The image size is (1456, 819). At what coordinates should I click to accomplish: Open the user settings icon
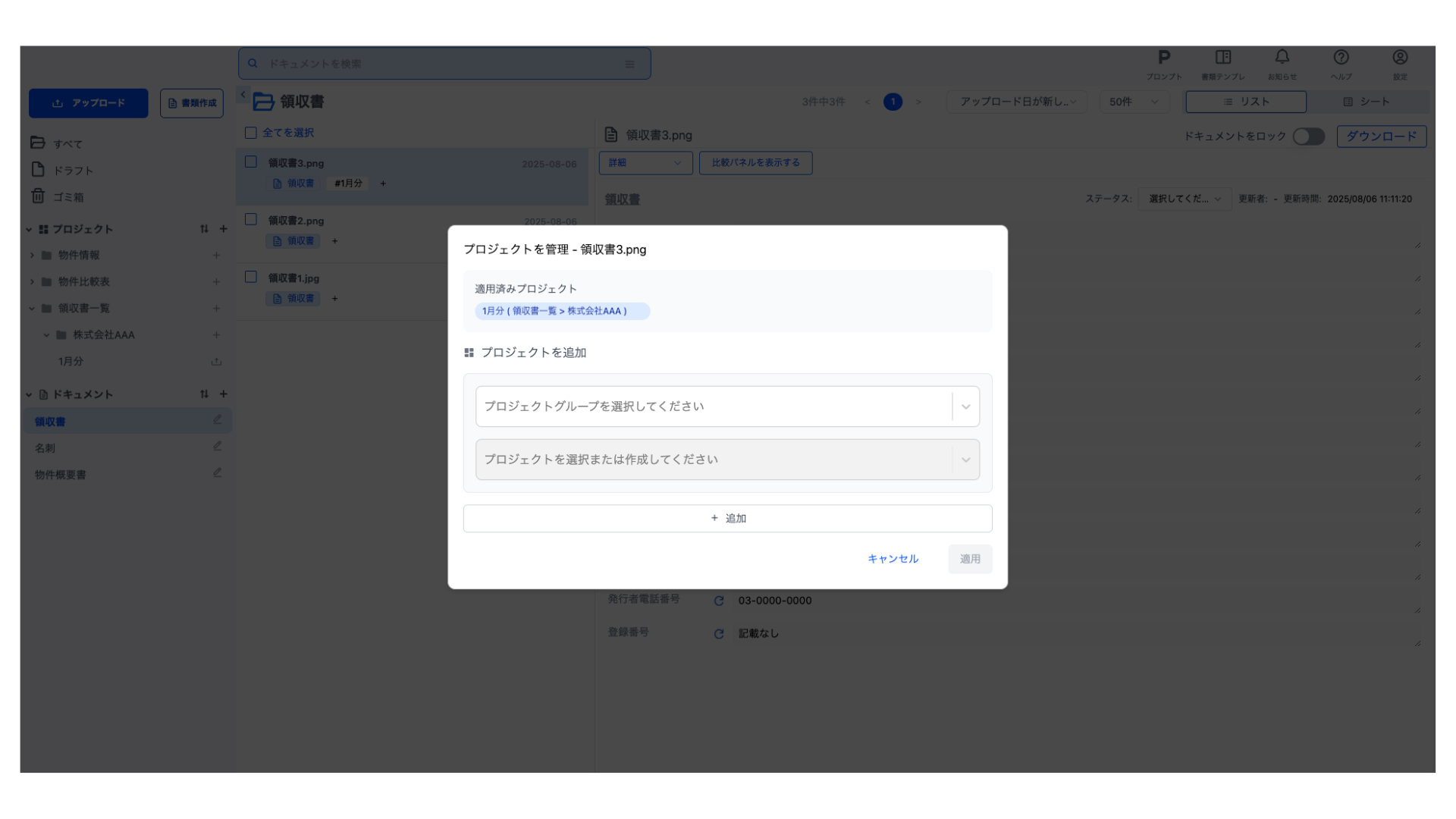click(x=1400, y=58)
